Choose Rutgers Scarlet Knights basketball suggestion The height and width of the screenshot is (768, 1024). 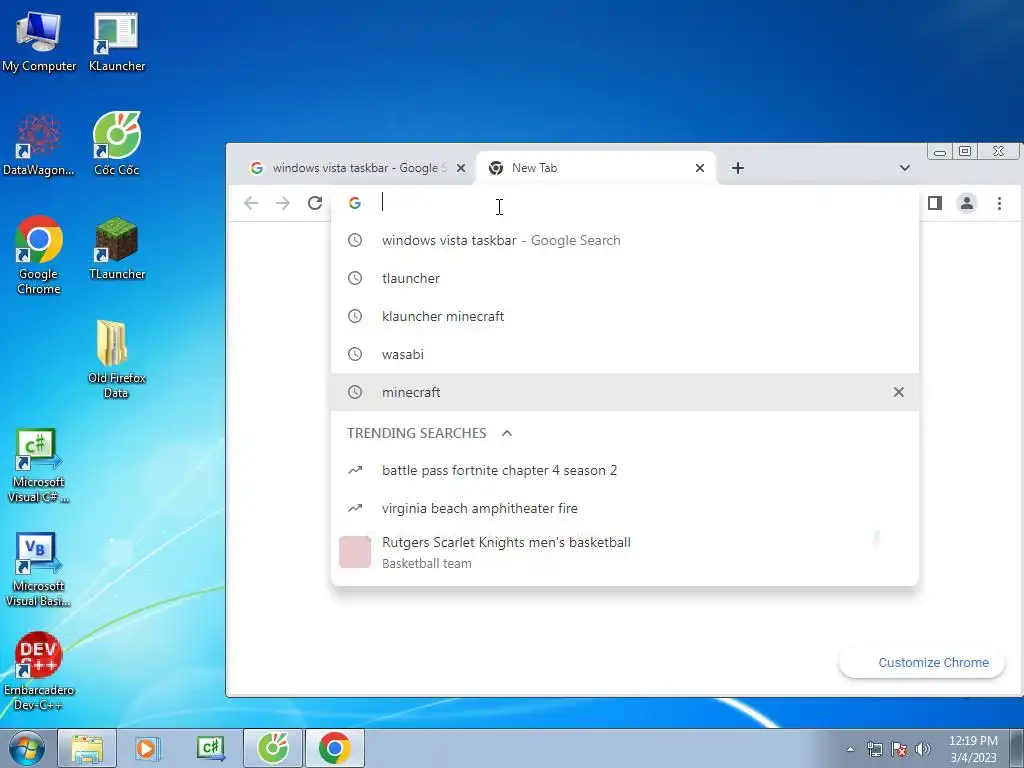(x=625, y=552)
